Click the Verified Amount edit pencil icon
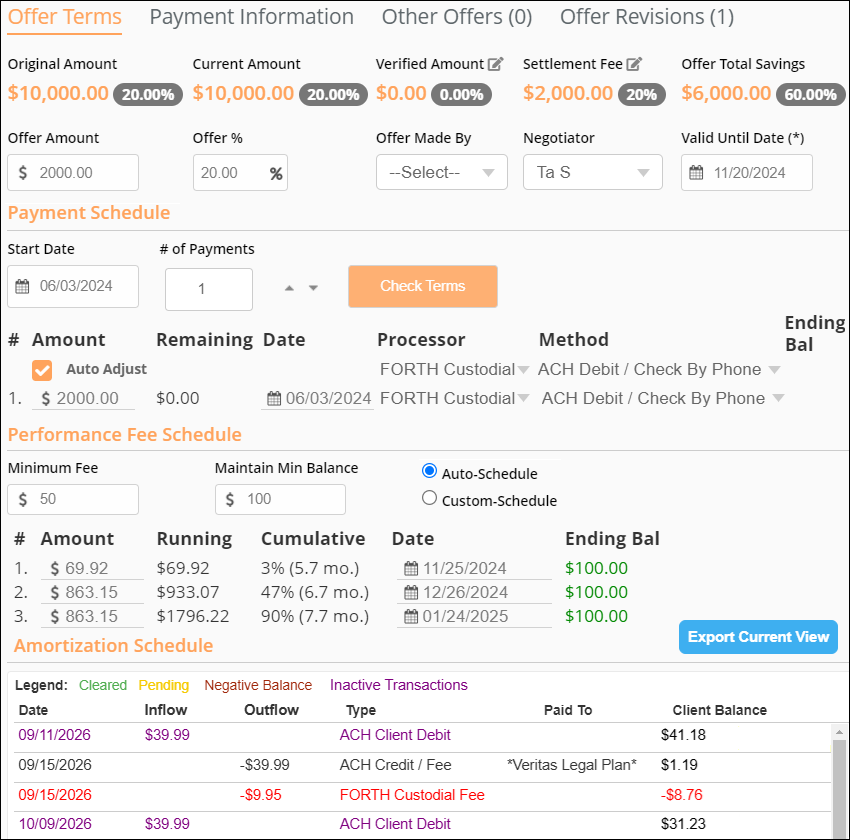 click(495, 64)
